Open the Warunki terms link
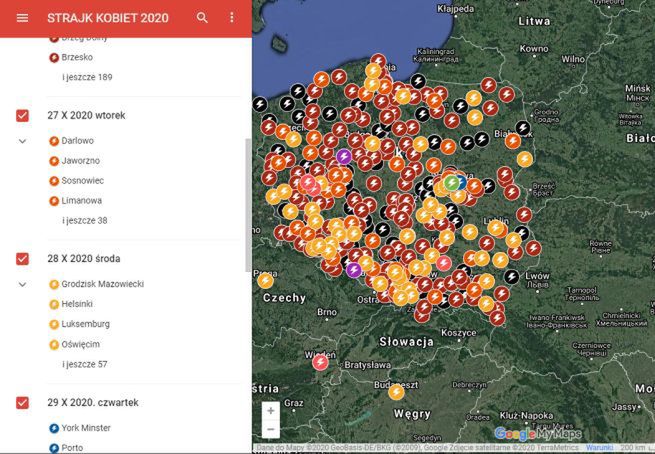Image resolution: width=655 pixels, height=454 pixels. pos(599,448)
